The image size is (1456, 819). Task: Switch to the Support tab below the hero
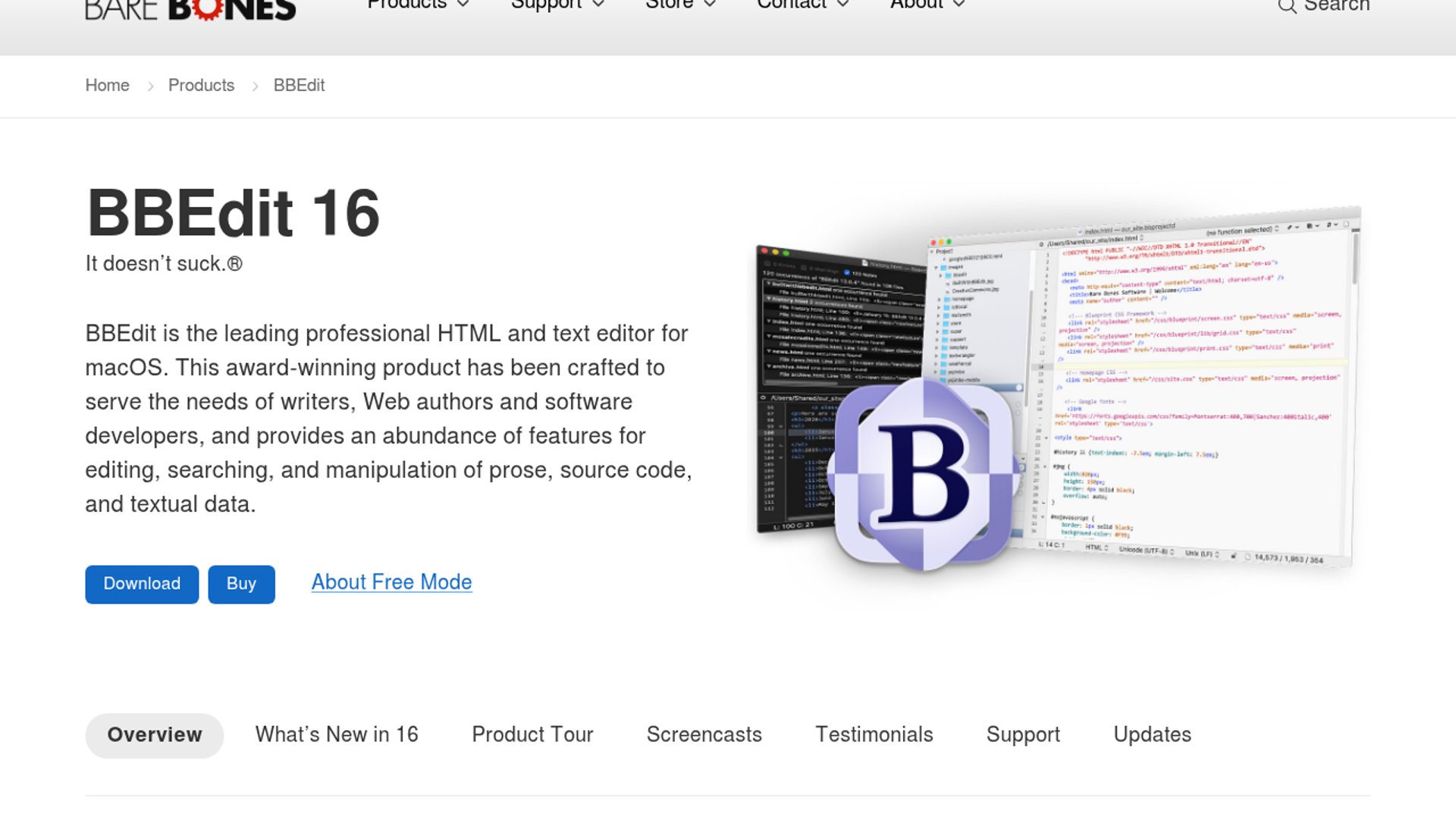coord(1023,735)
